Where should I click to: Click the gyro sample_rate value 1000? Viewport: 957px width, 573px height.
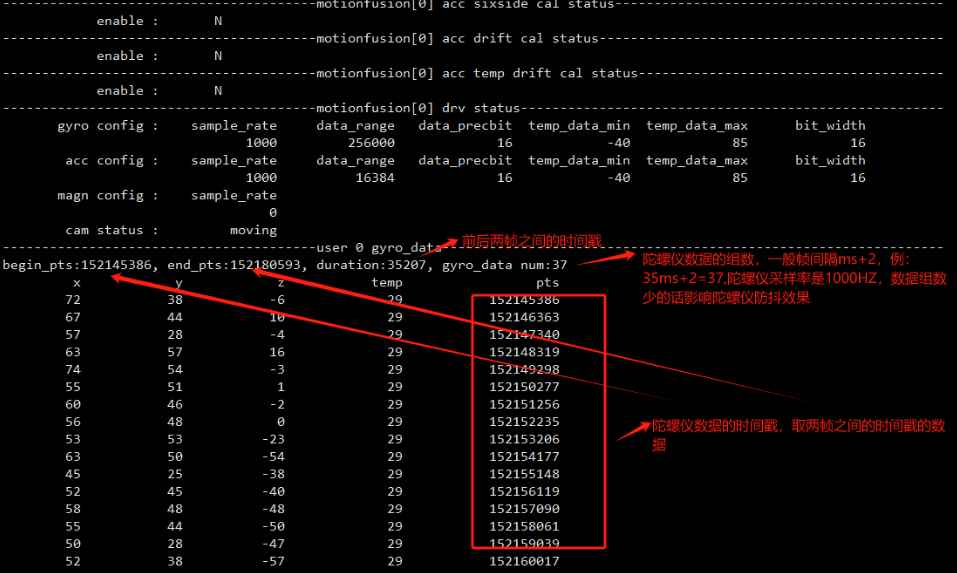point(261,143)
